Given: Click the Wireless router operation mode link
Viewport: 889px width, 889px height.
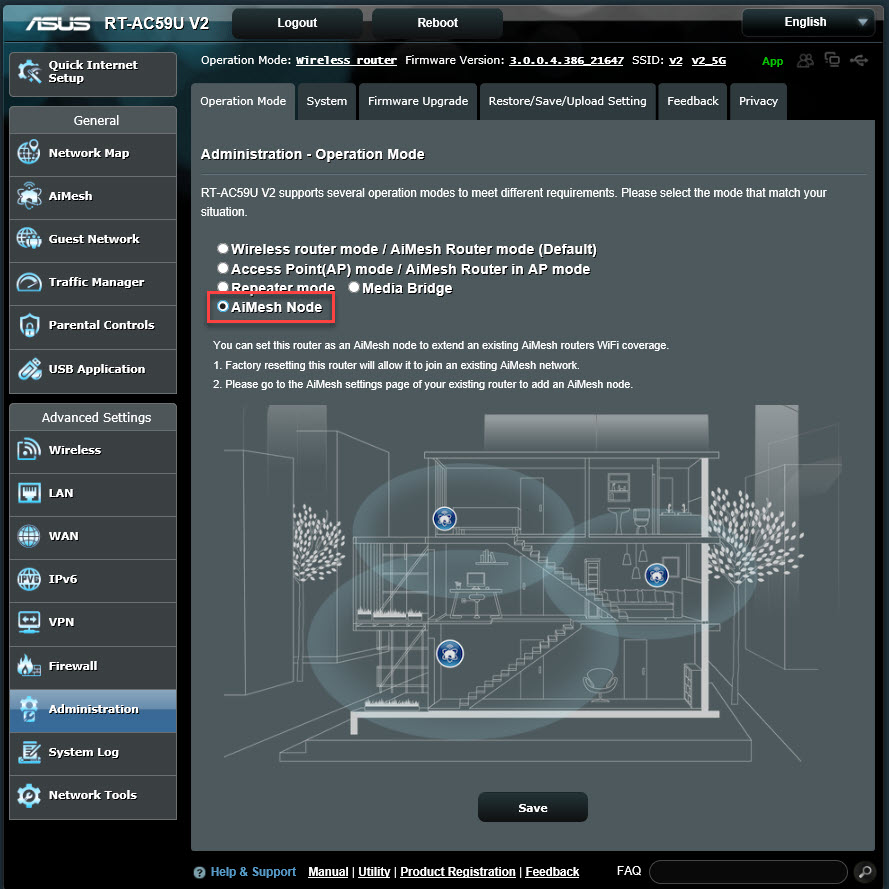Looking at the screenshot, I should click(346, 60).
